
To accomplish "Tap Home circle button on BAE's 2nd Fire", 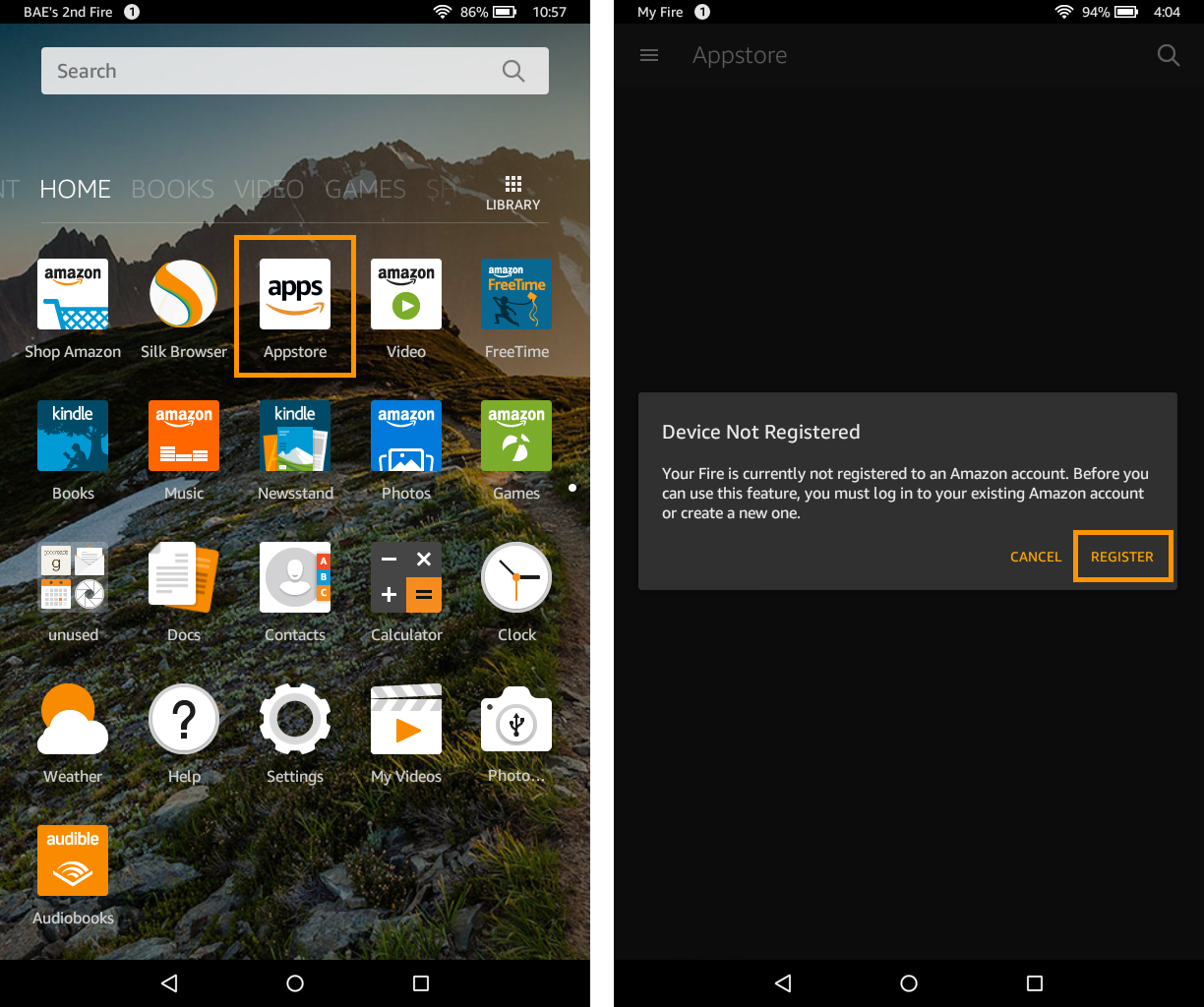I will pos(295,983).
